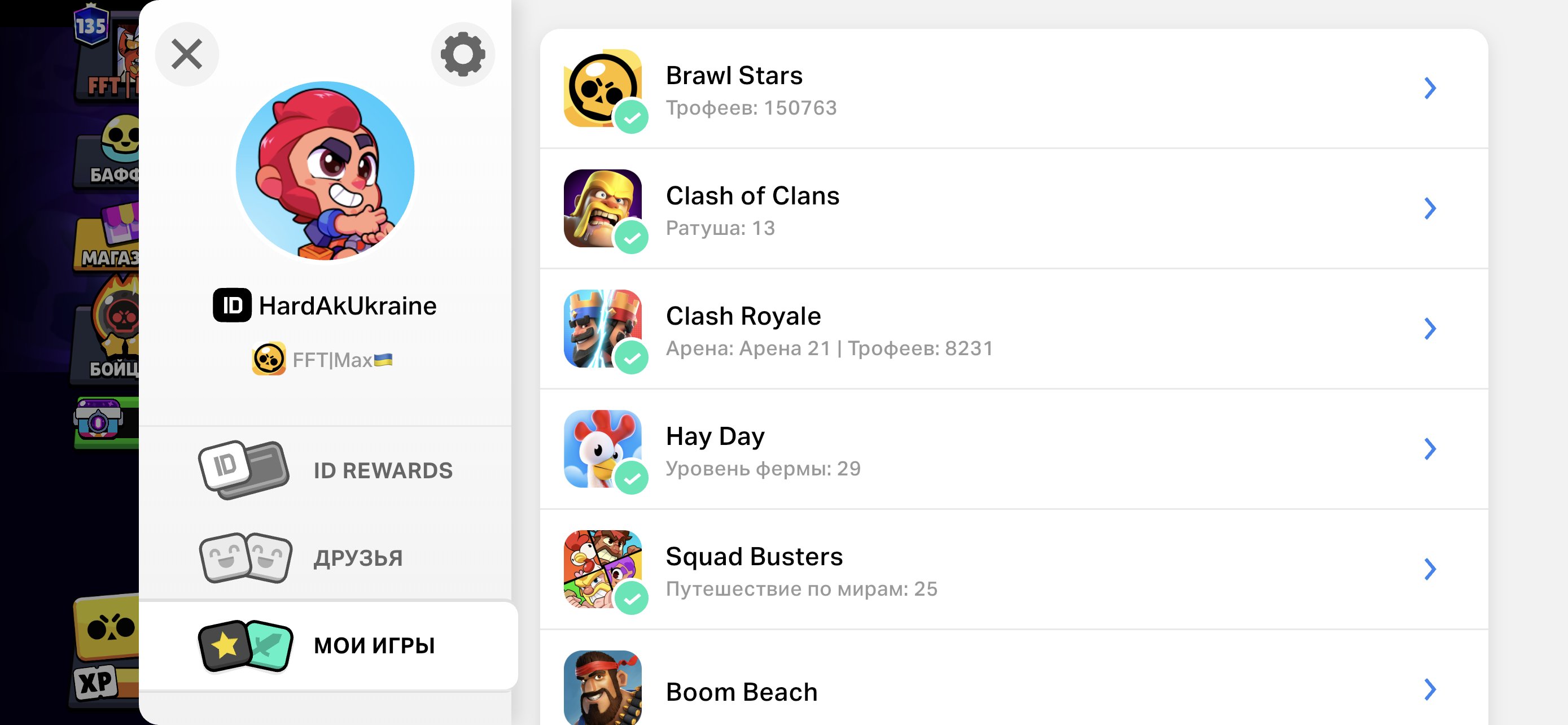
Task: Close the Supercell ID panel
Action: (x=187, y=54)
